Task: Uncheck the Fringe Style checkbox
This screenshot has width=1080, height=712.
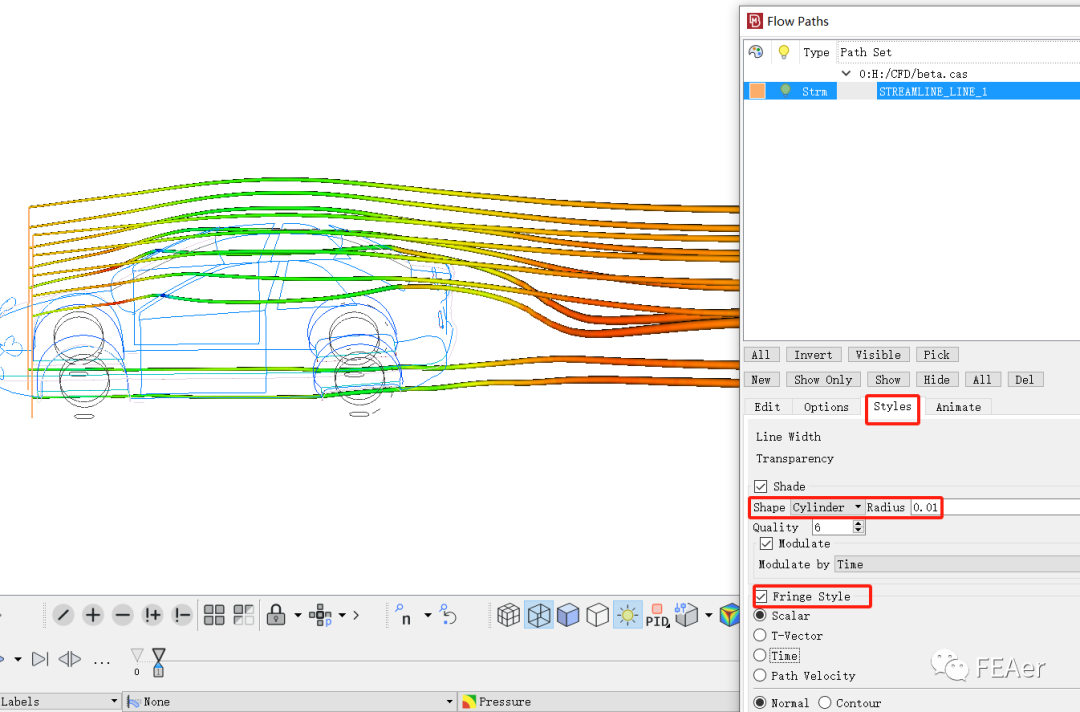Action: (761, 597)
